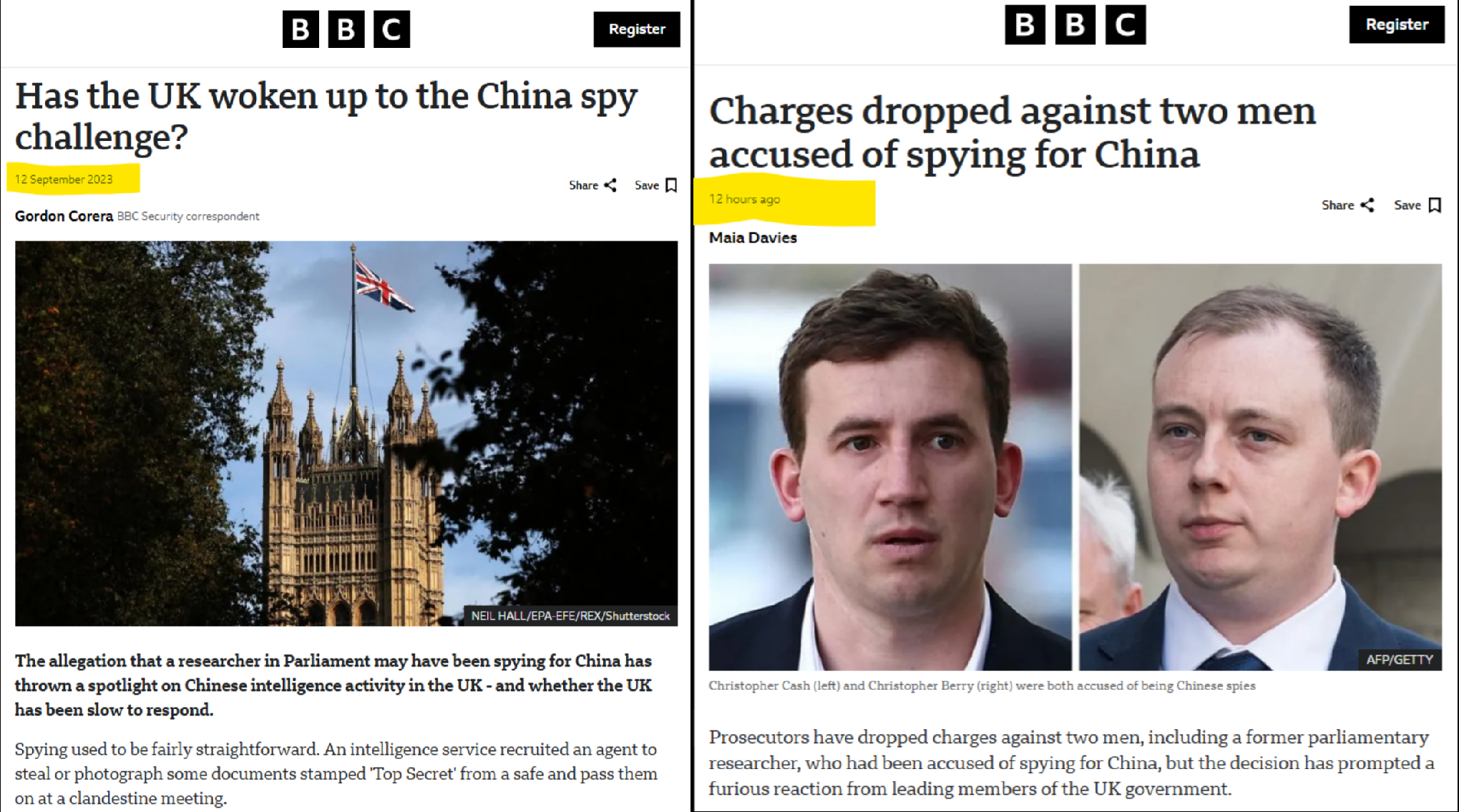
Task: Open author Gordon Corera's name link
Action: [x=64, y=216]
